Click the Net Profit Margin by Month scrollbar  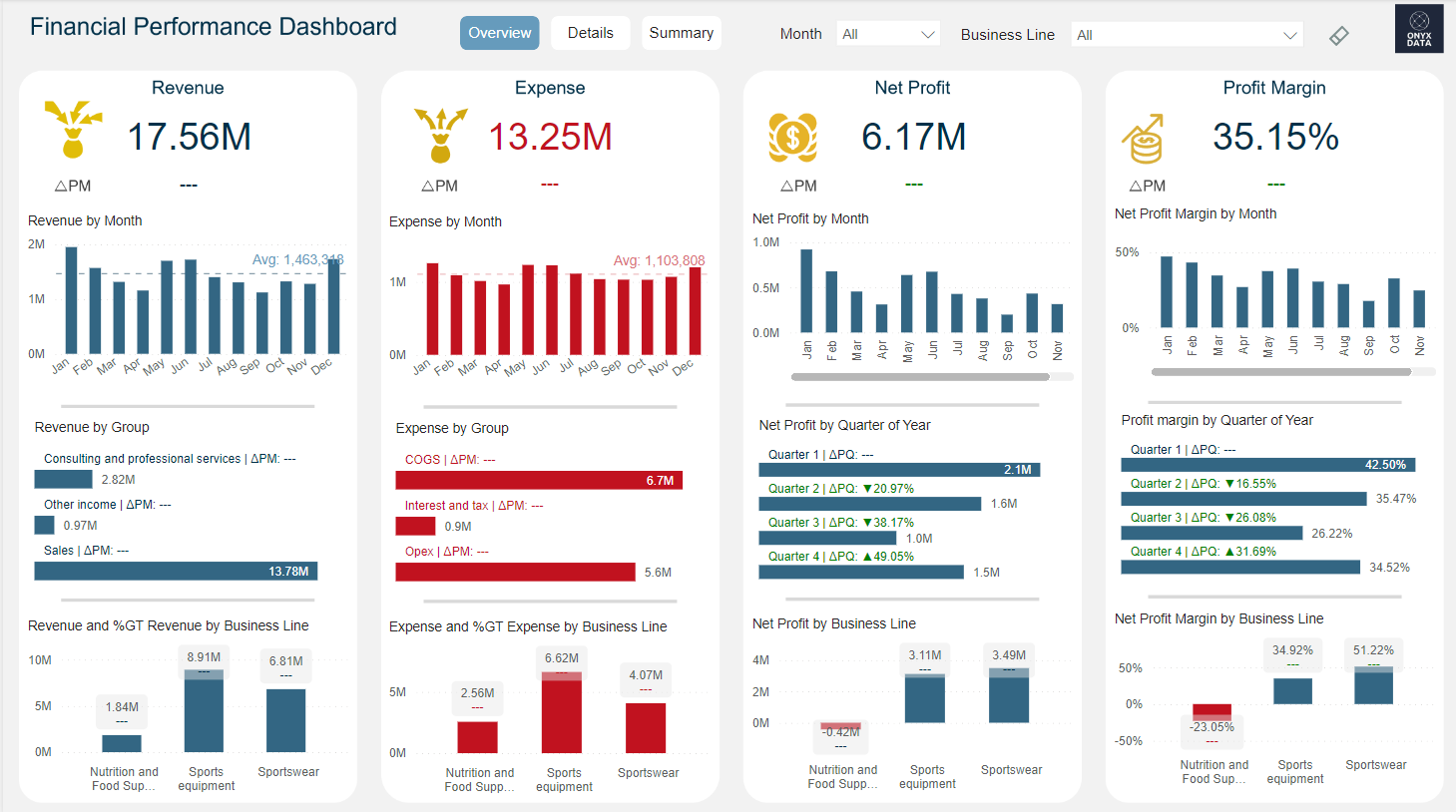pyautogui.click(x=1280, y=372)
